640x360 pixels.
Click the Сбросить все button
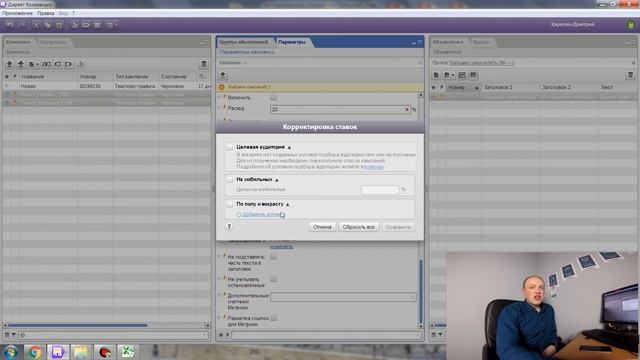tap(358, 227)
